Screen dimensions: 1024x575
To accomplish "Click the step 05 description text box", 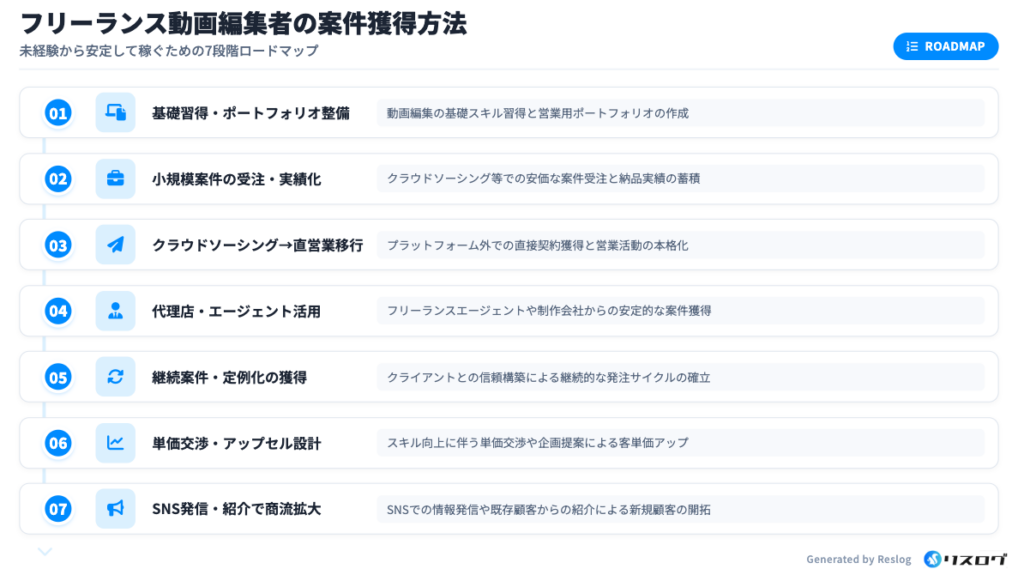I will (x=680, y=377).
